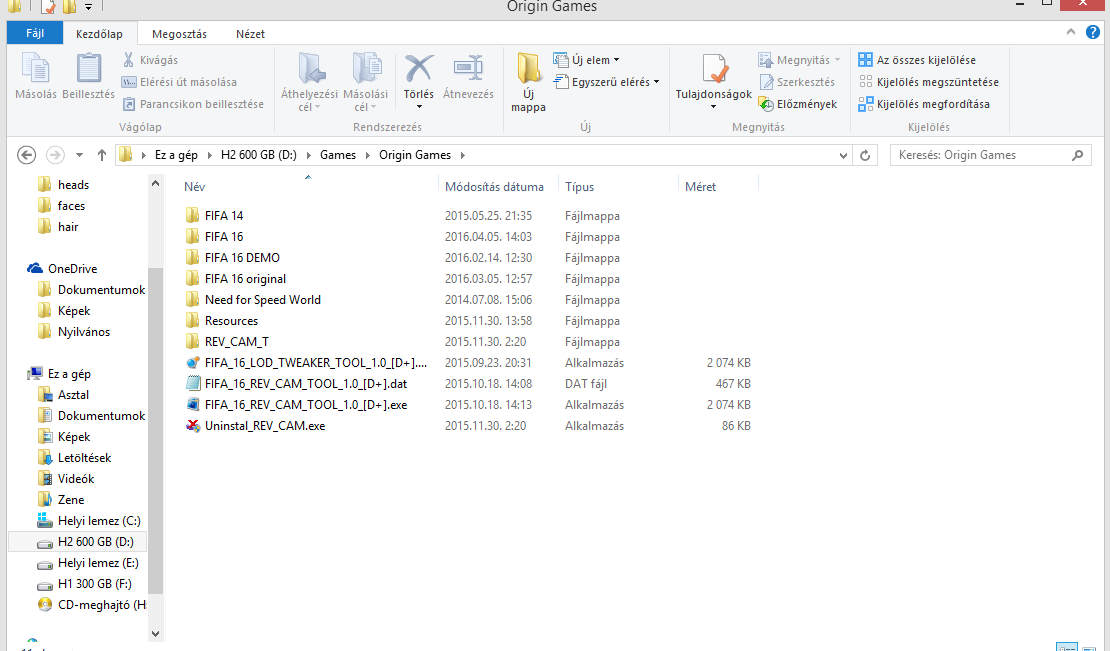Open Tulajdonságok properties icon
This screenshot has width=1110, height=651.
click(713, 70)
